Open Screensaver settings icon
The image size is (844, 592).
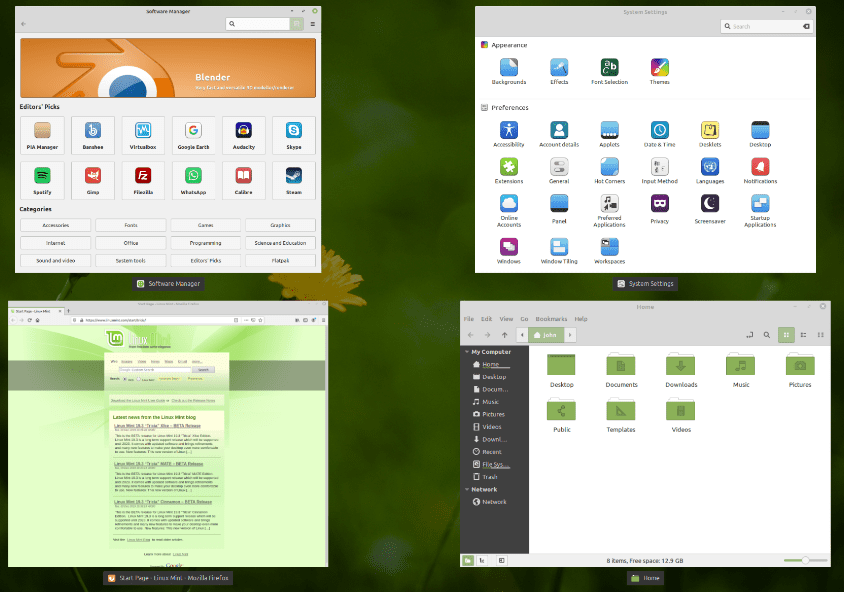click(x=710, y=210)
